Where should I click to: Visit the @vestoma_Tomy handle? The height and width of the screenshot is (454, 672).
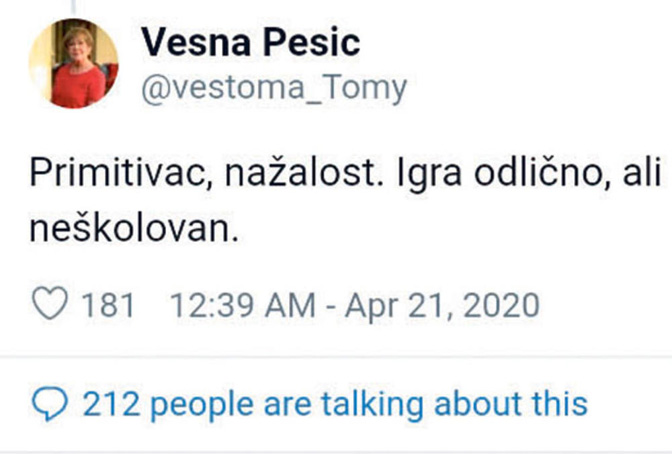(x=274, y=88)
